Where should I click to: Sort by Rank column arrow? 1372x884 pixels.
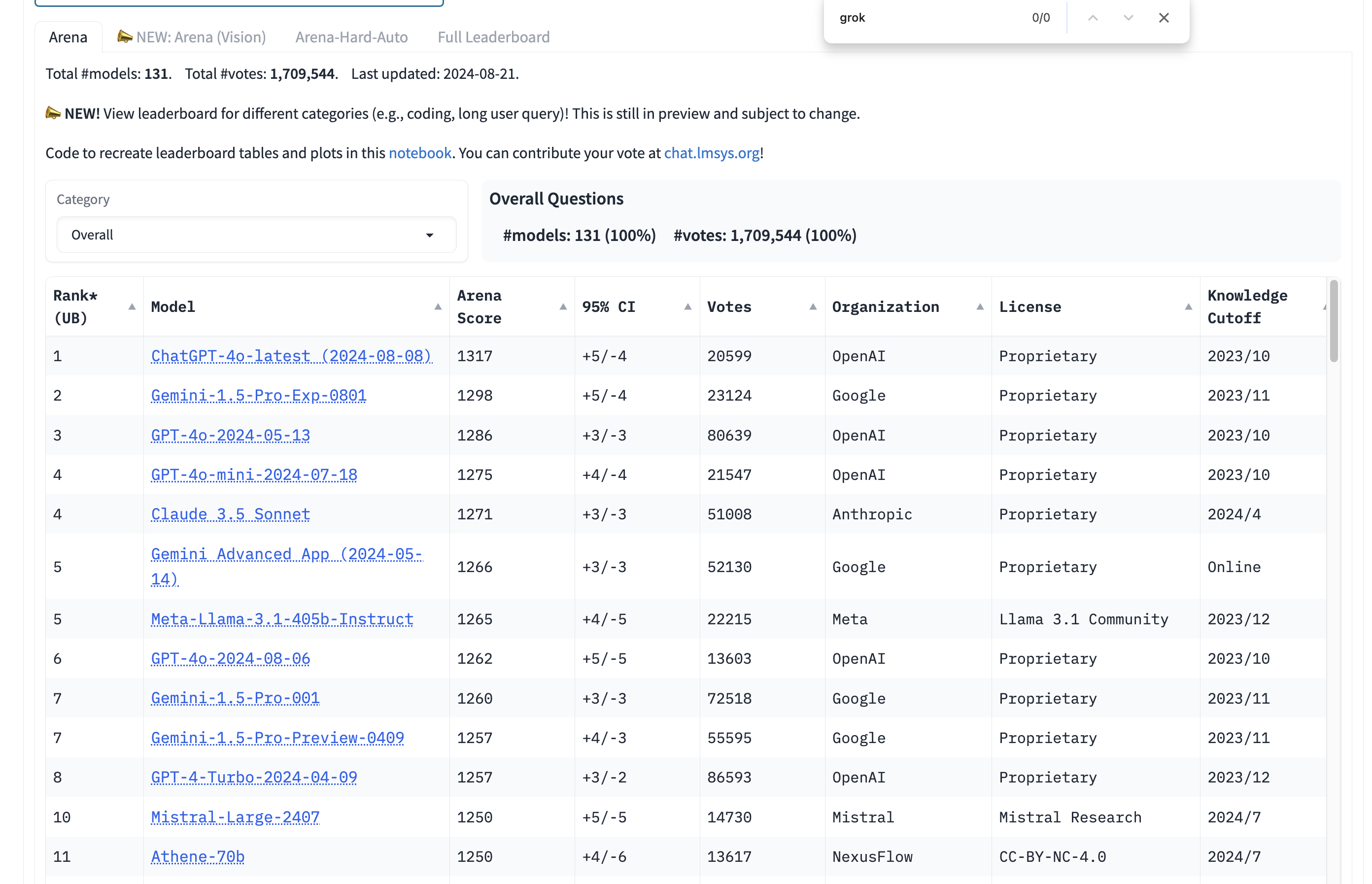pyautogui.click(x=132, y=306)
